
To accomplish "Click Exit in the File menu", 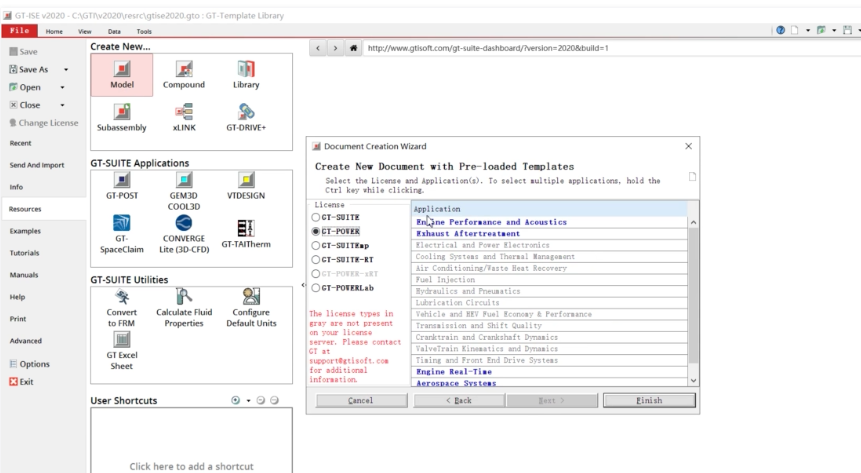I will pyautogui.click(x=21, y=382).
